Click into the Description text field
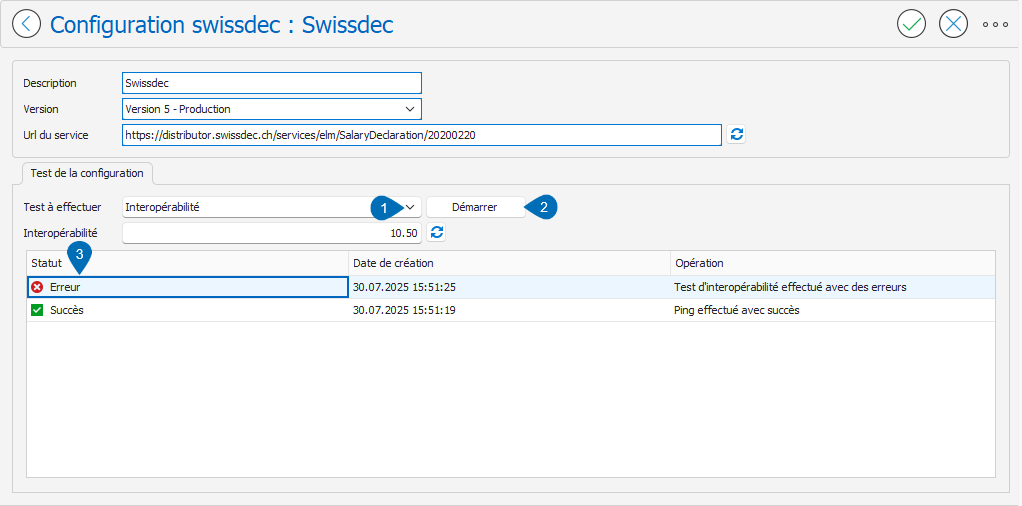The width and height of the screenshot is (1022, 506). tap(270, 83)
